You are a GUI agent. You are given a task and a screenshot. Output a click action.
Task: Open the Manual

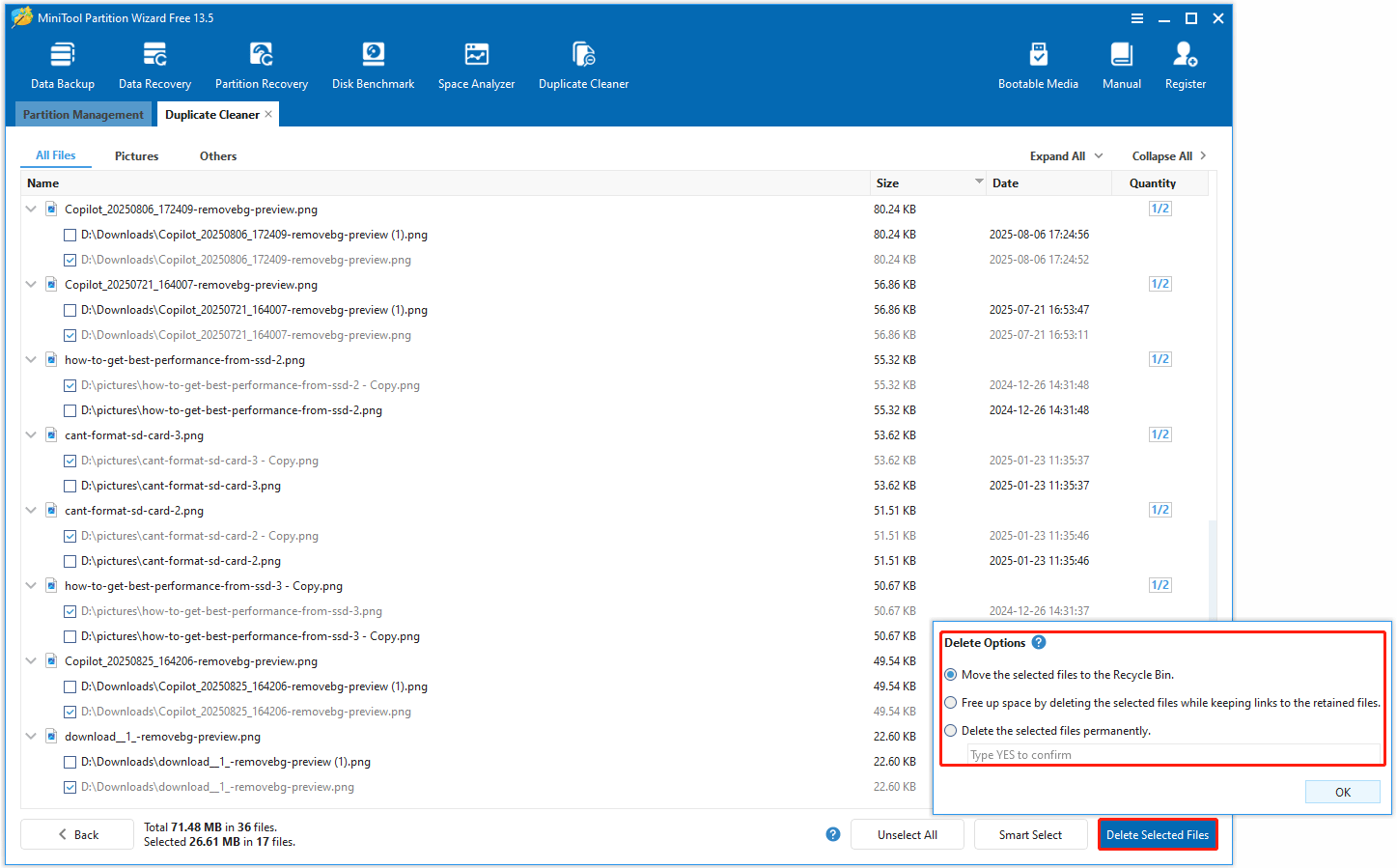(x=1121, y=63)
